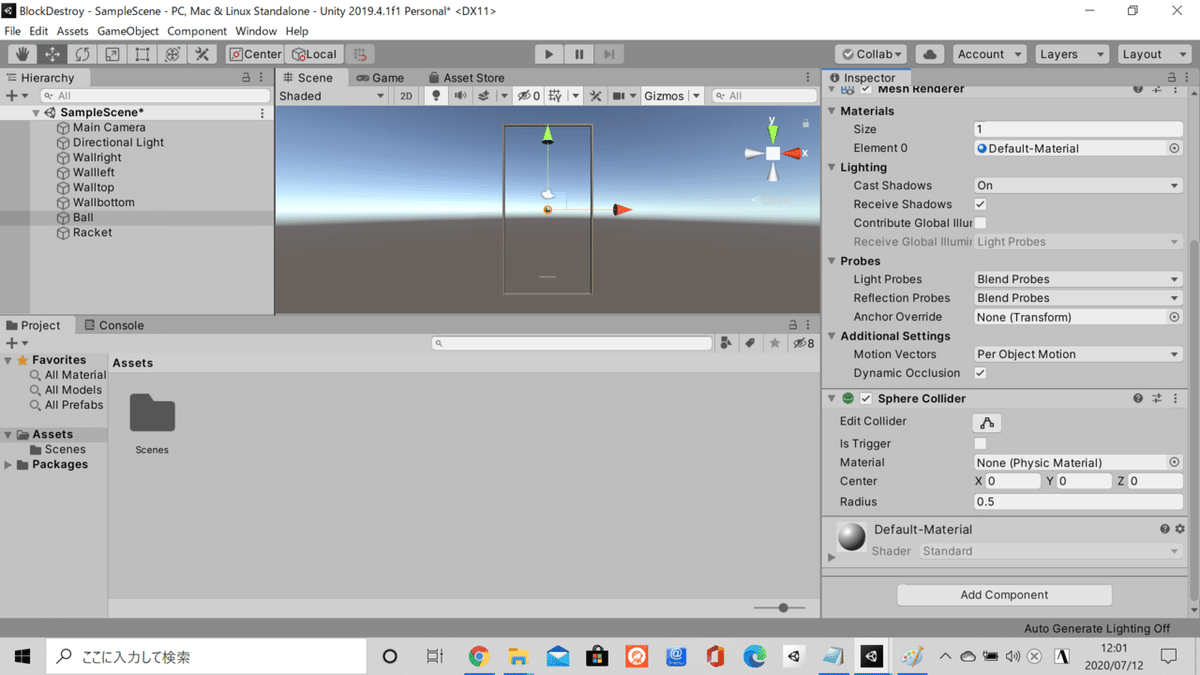The width and height of the screenshot is (1200, 675).
Task: Switch to the Asset Store tab
Action: coord(467,77)
